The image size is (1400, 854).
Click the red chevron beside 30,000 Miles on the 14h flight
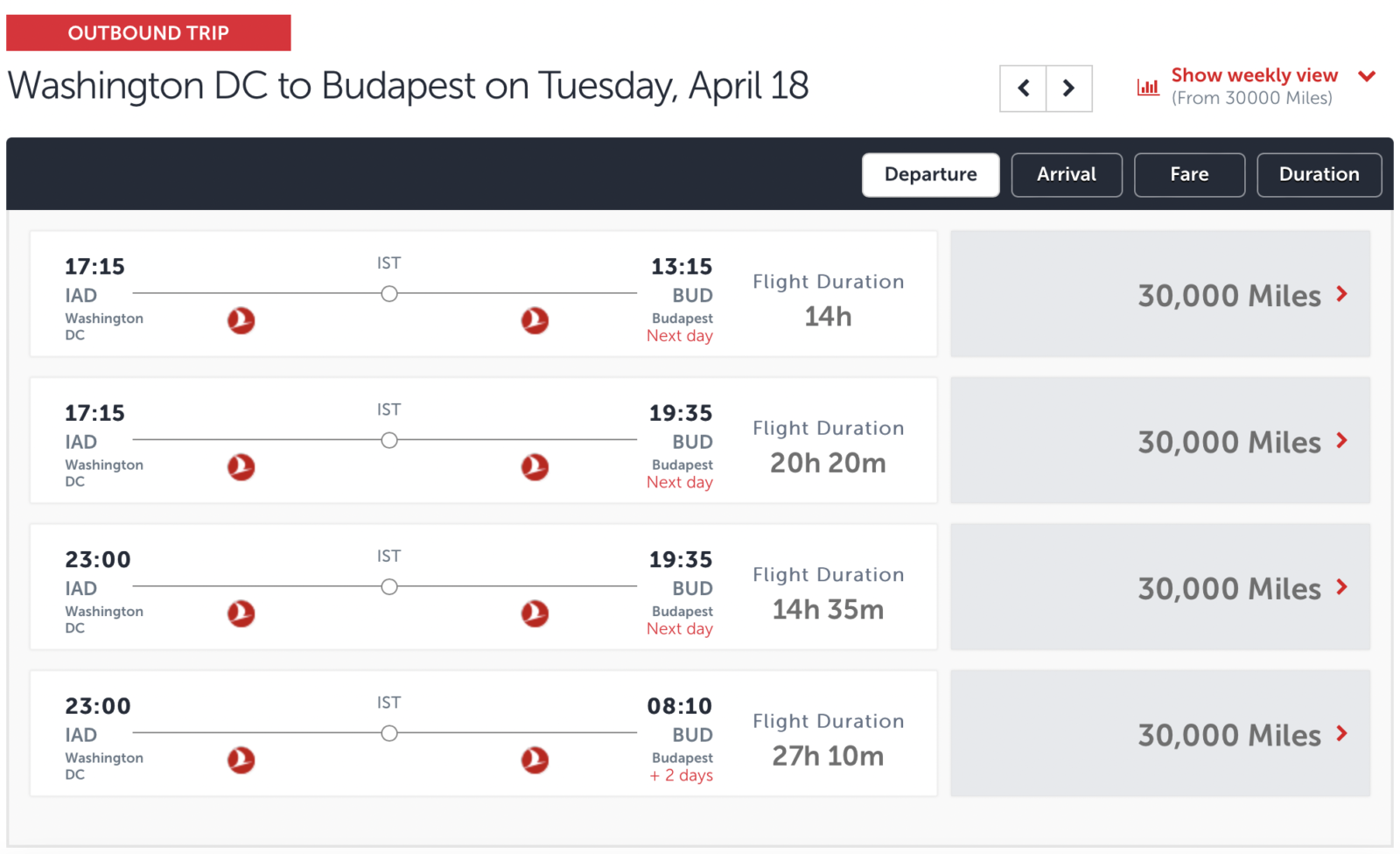point(1341,295)
